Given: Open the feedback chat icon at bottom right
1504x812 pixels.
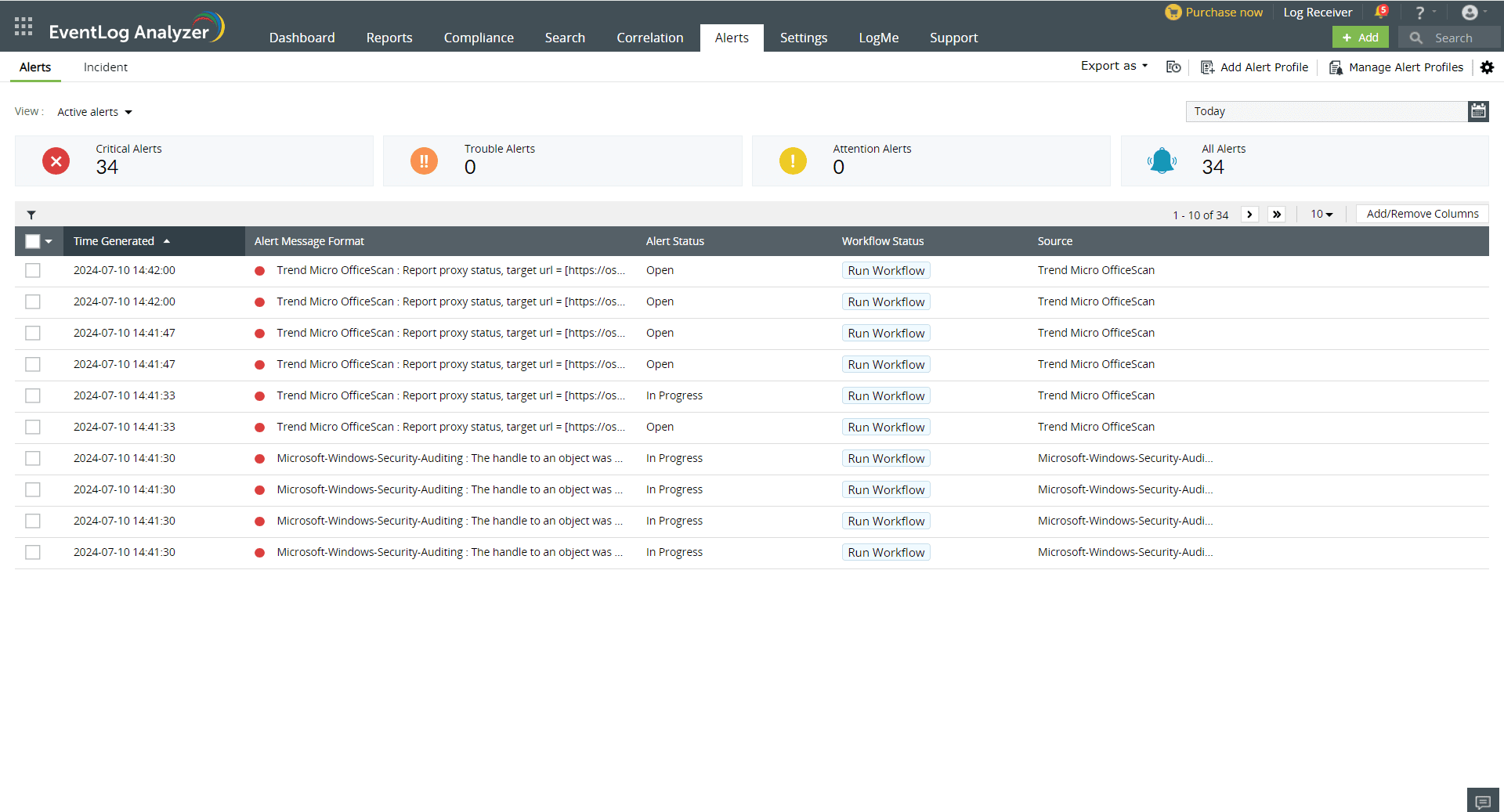Looking at the screenshot, I should click(x=1482, y=799).
